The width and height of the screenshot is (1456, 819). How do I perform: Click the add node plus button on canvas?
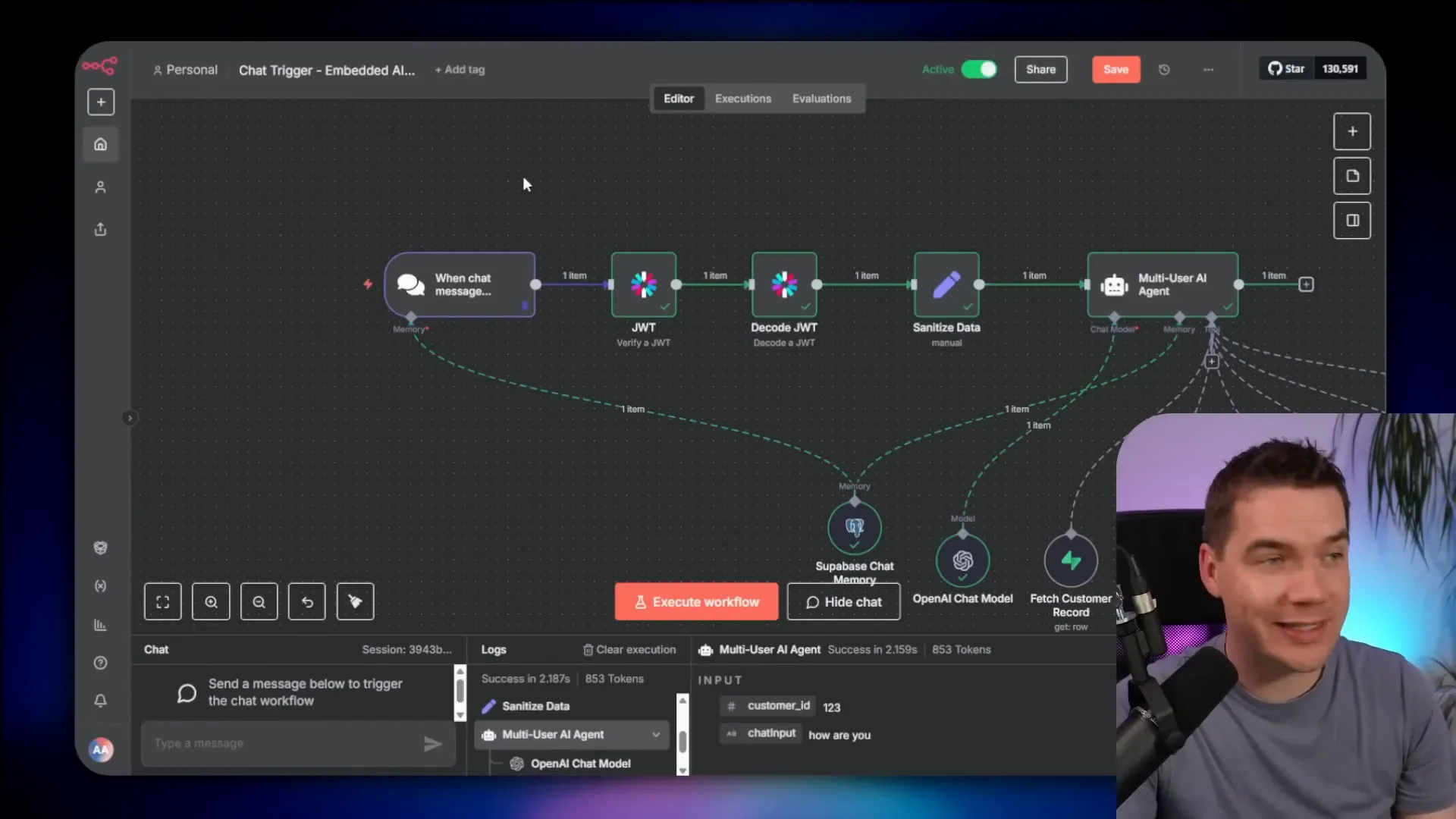(x=1352, y=131)
